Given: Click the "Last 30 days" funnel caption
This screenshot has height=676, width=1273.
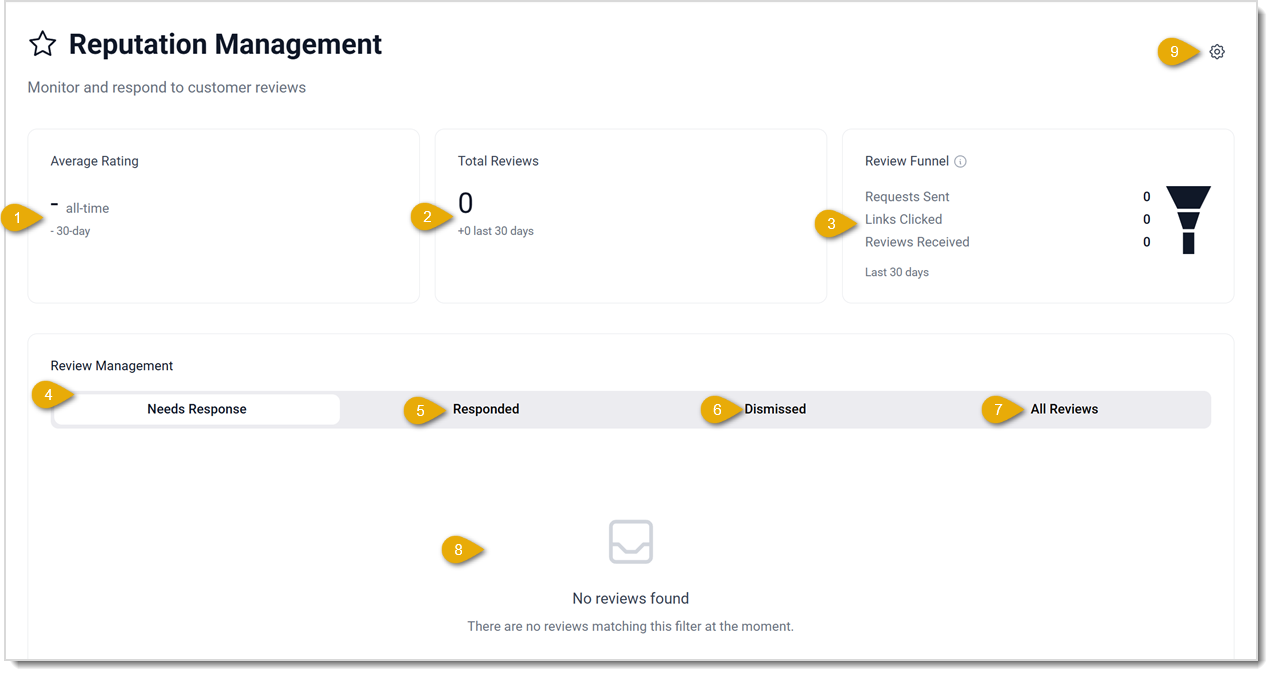Looking at the screenshot, I should point(897,272).
